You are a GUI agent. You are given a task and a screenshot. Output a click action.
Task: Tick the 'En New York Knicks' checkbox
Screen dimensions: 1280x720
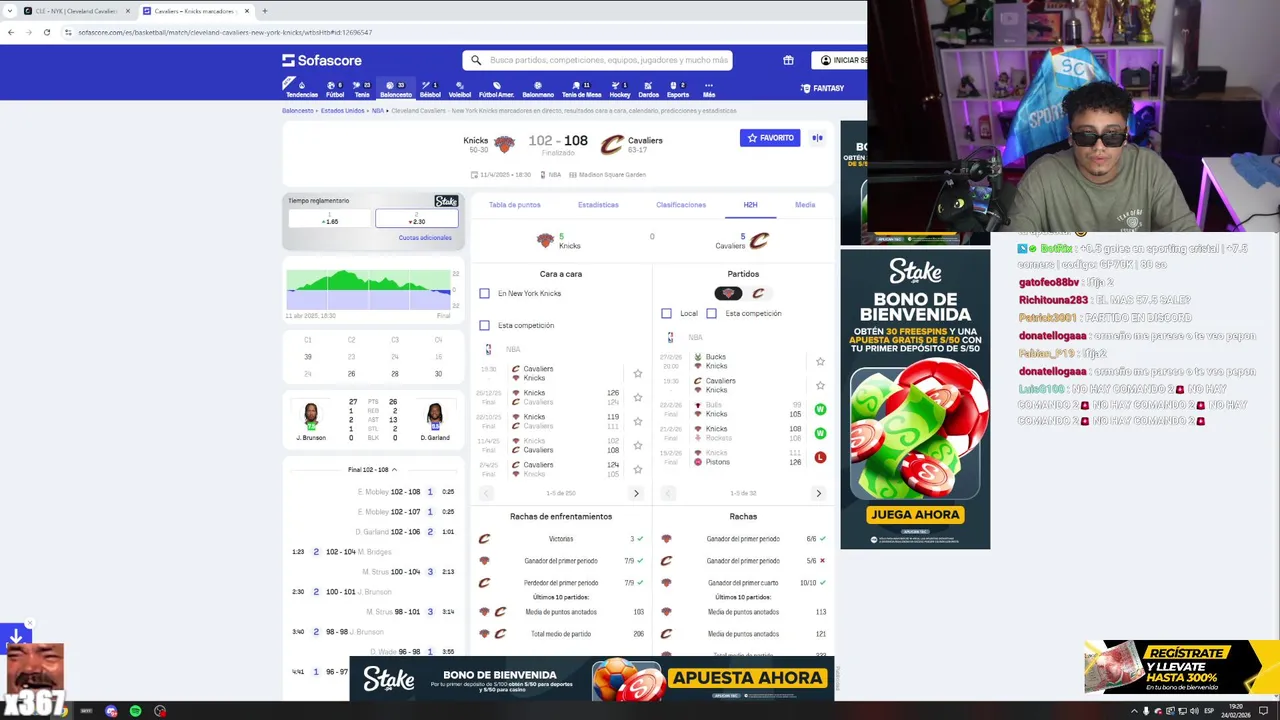click(x=485, y=293)
